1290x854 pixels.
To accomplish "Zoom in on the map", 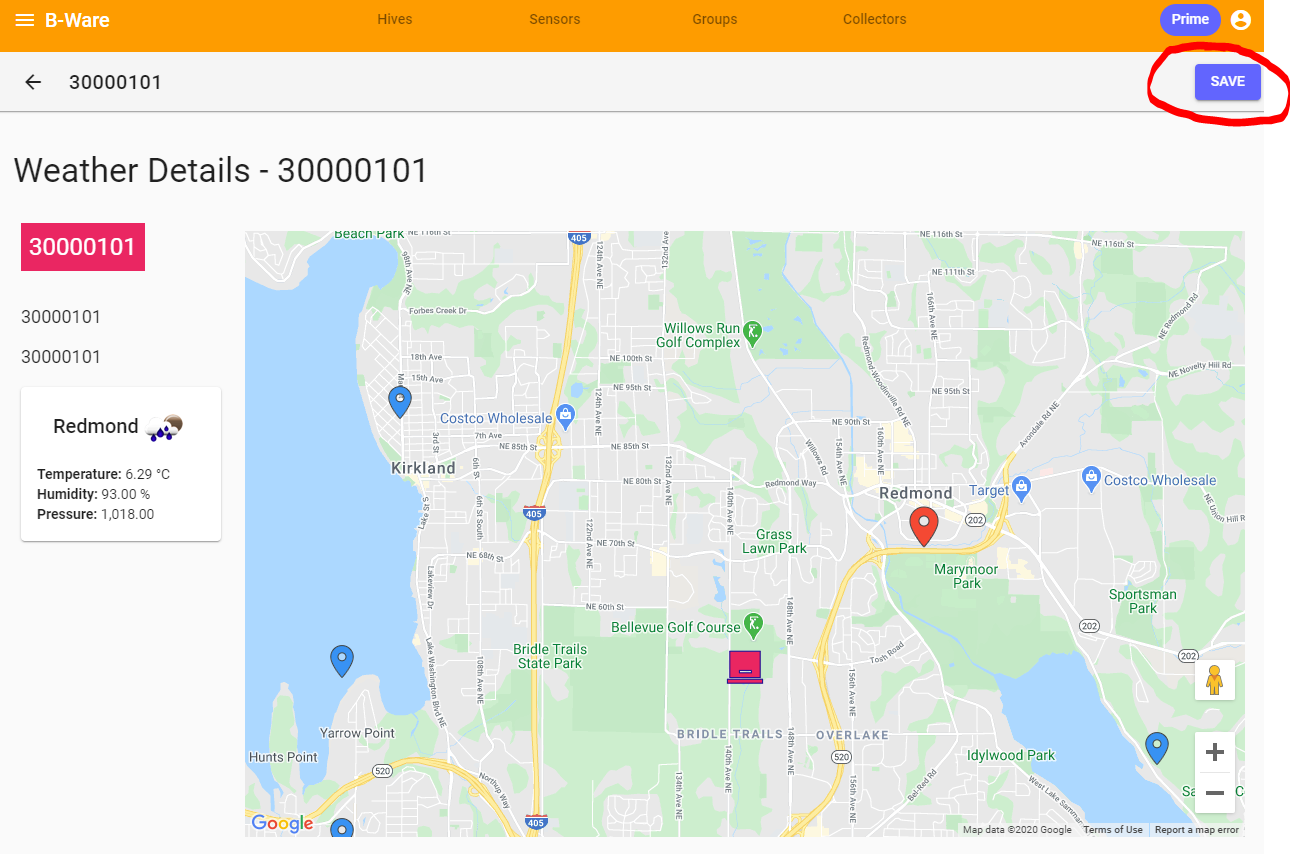I will click(1215, 752).
